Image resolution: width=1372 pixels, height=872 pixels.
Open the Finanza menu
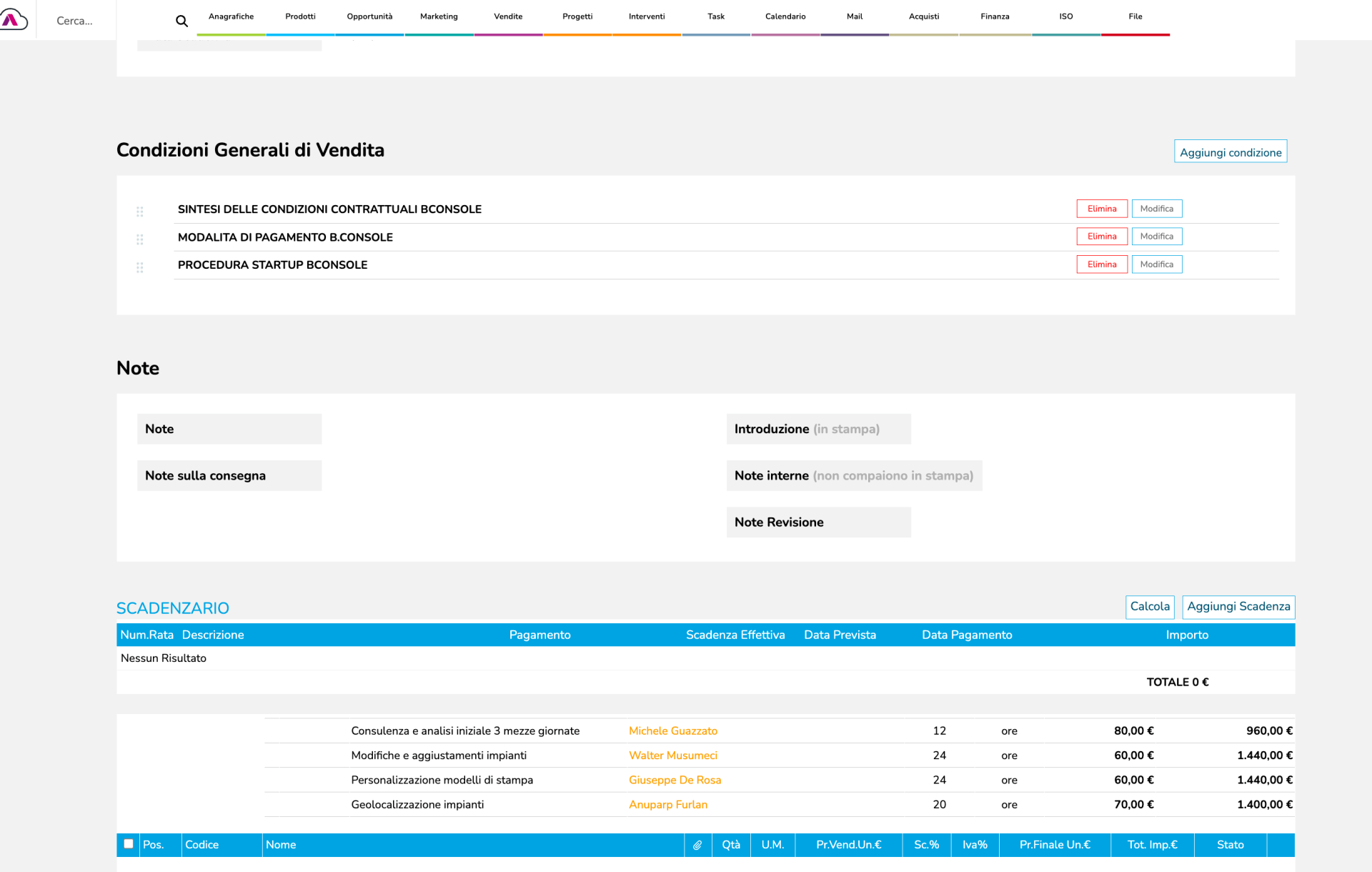click(995, 16)
